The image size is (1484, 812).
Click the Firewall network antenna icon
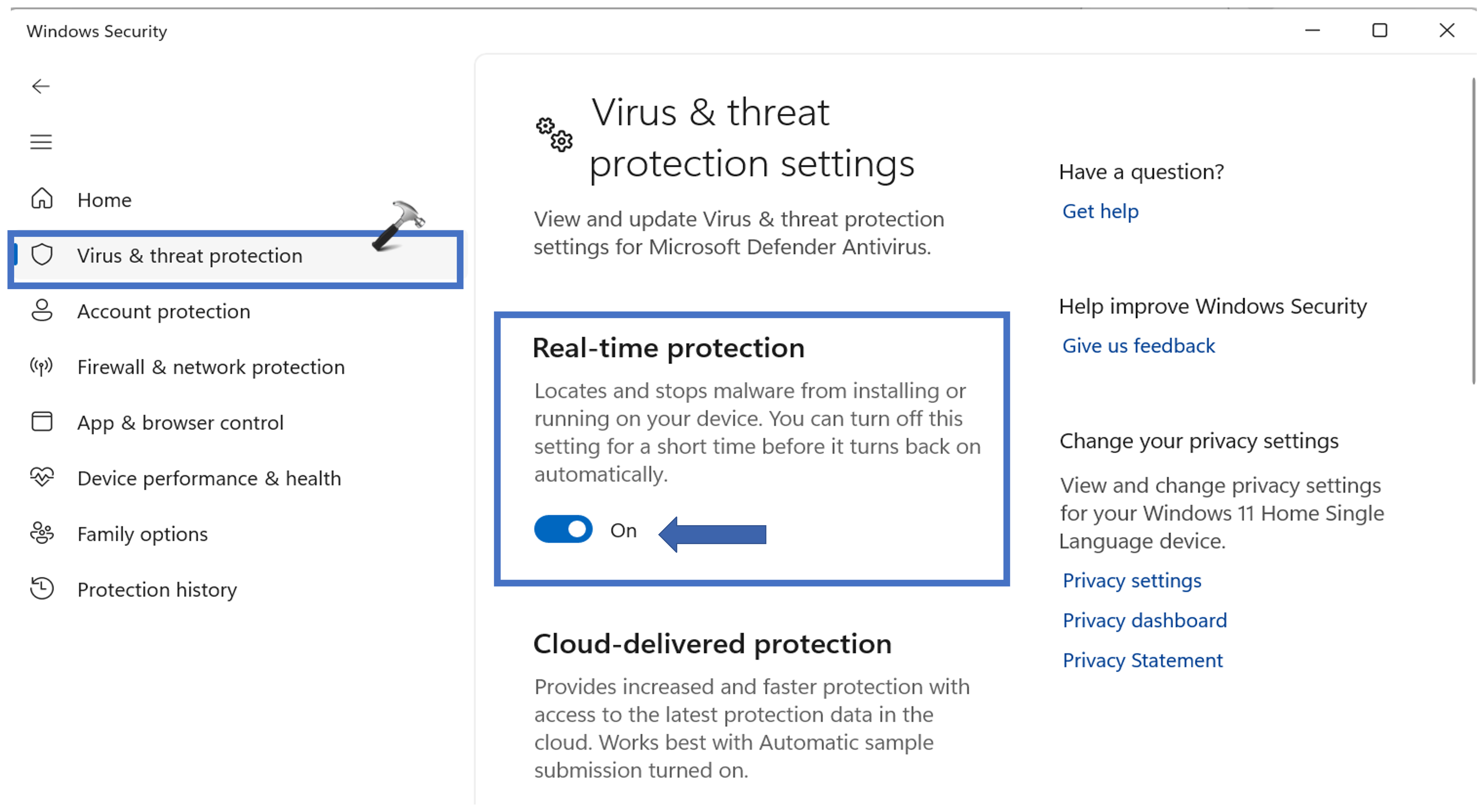(x=42, y=366)
